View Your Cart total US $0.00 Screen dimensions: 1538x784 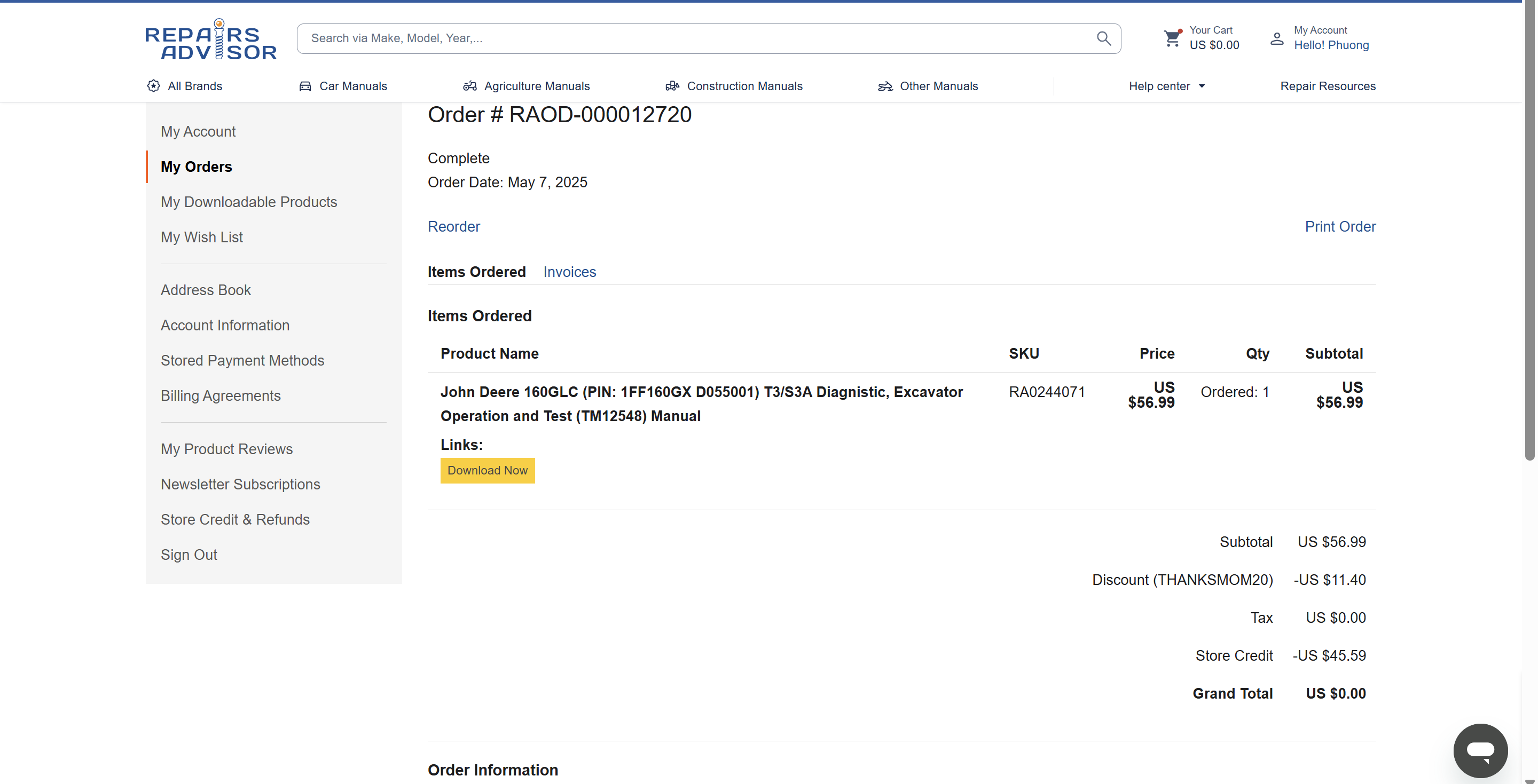pyautogui.click(x=1214, y=45)
